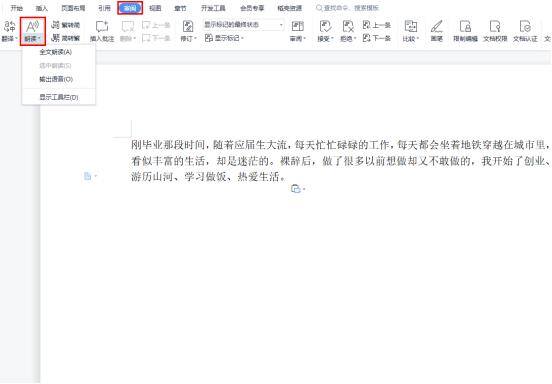This screenshot has height=384, width=552.
Task: Switch to the 会员专享 tab
Action: pos(252,8)
